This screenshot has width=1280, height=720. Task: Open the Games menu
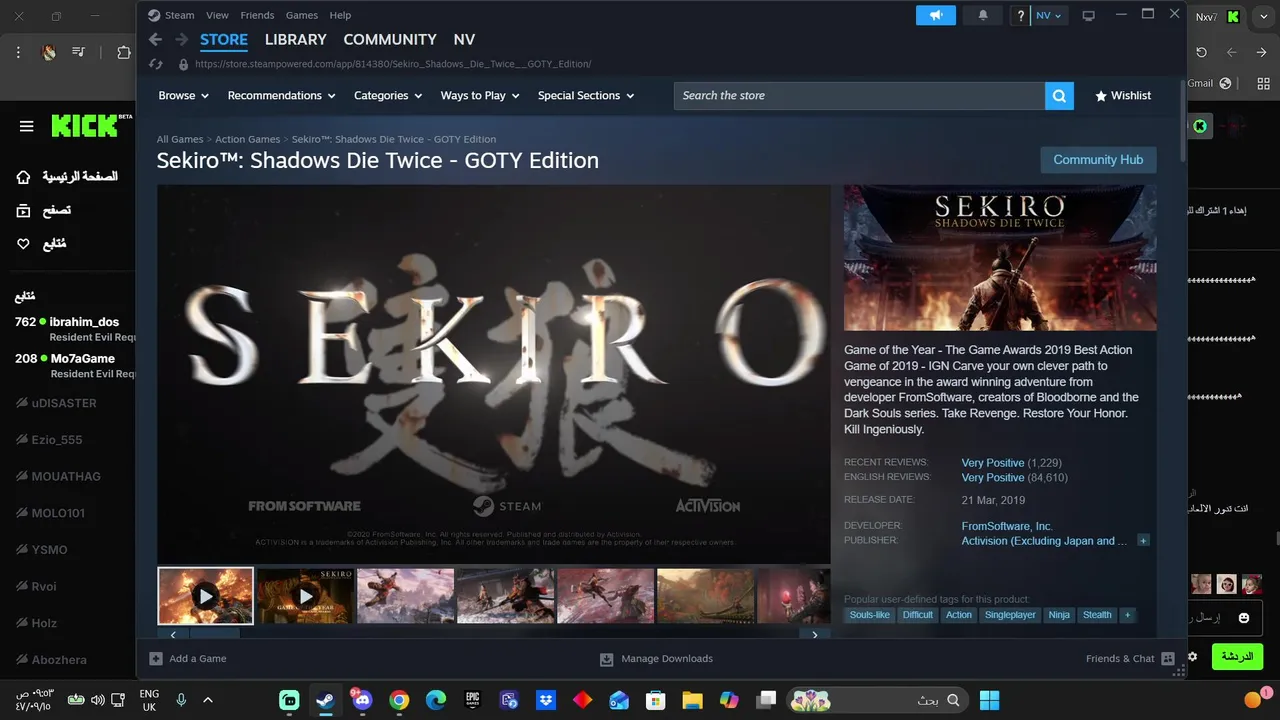(x=302, y=15)
